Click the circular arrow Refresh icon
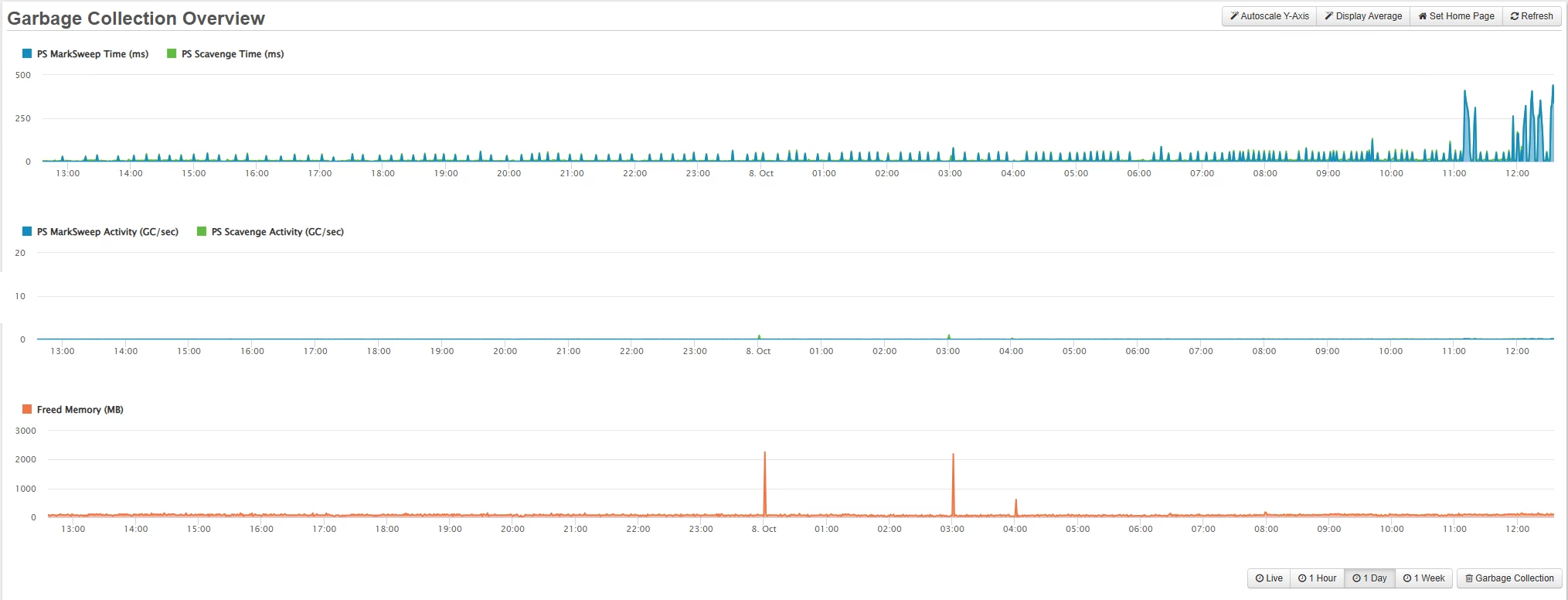Screen dimensions: 1568x600 click(1515, 16)
